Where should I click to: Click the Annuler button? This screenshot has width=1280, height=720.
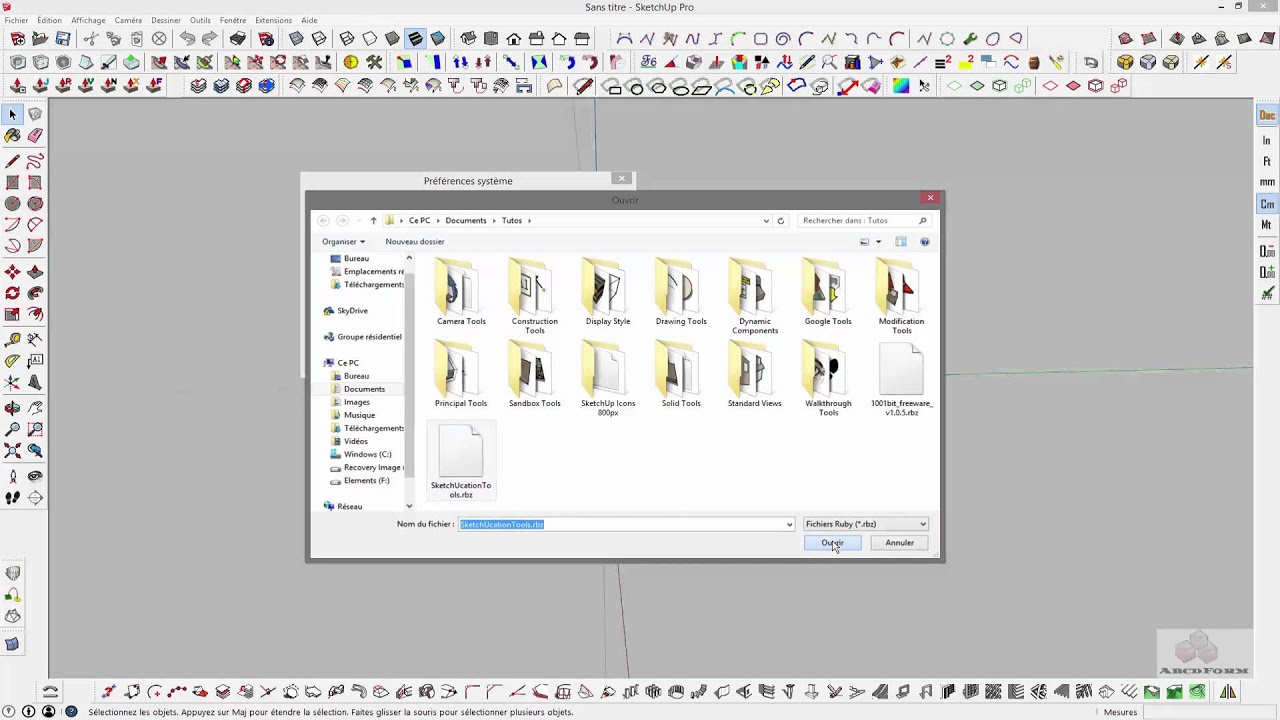pos(899,543)
